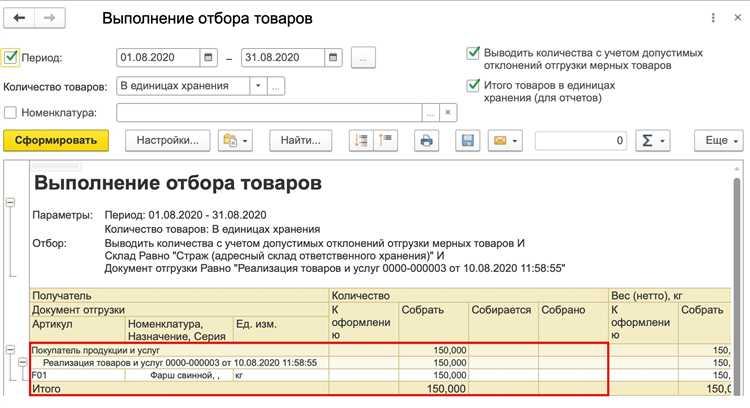Click the empty Номенклатура input field

[x=269, y=113]
